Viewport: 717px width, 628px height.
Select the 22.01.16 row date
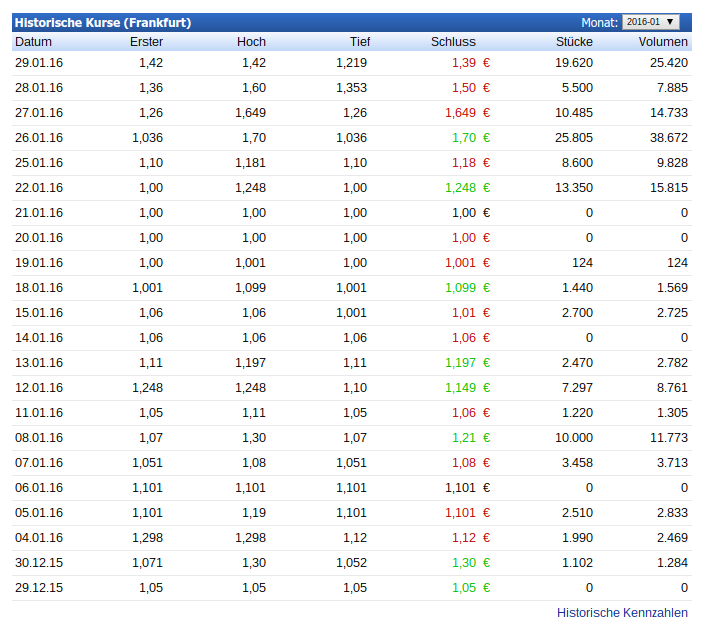click(39, 187)
